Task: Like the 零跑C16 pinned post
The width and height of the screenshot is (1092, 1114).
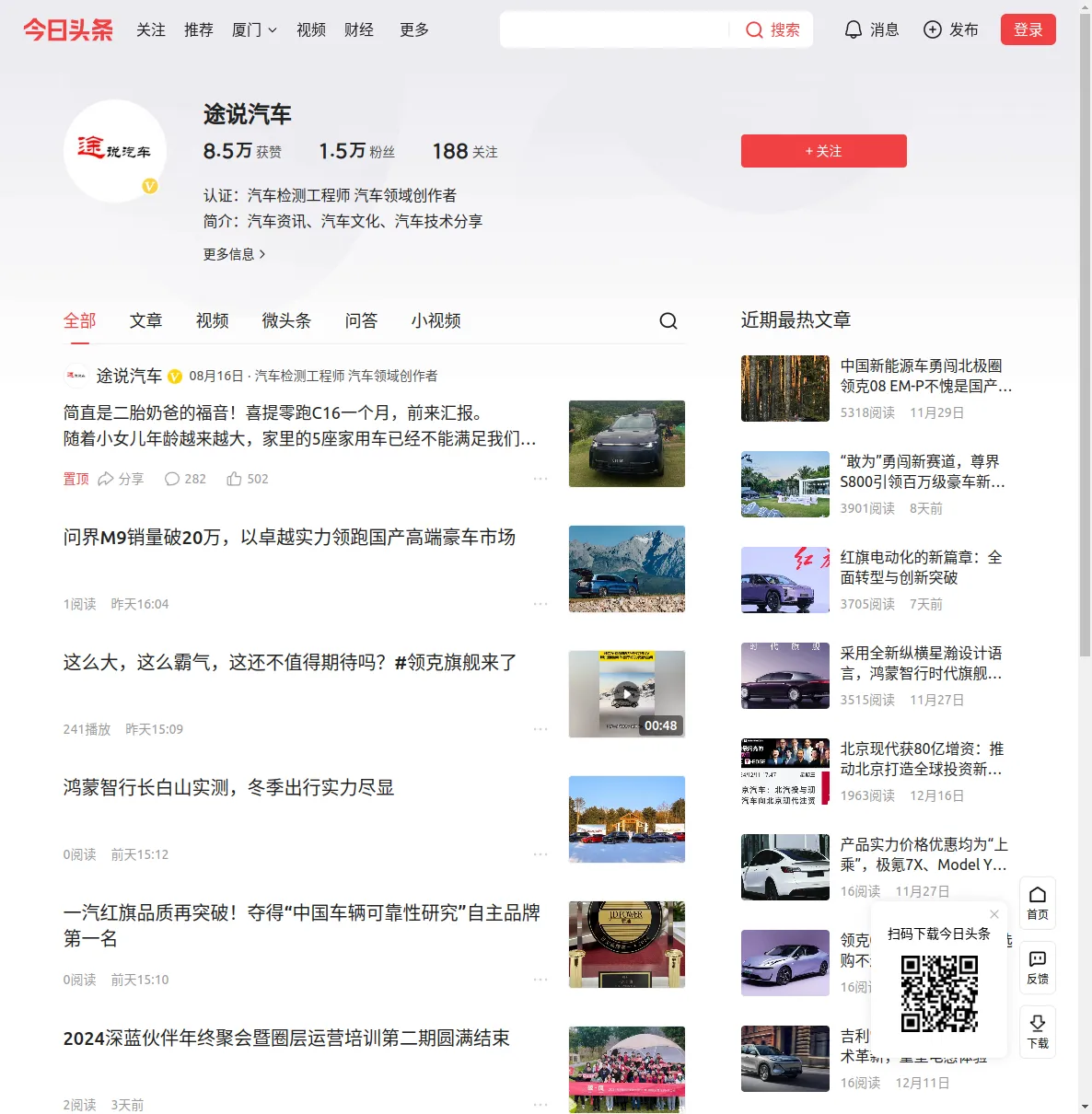Action: 247,479
